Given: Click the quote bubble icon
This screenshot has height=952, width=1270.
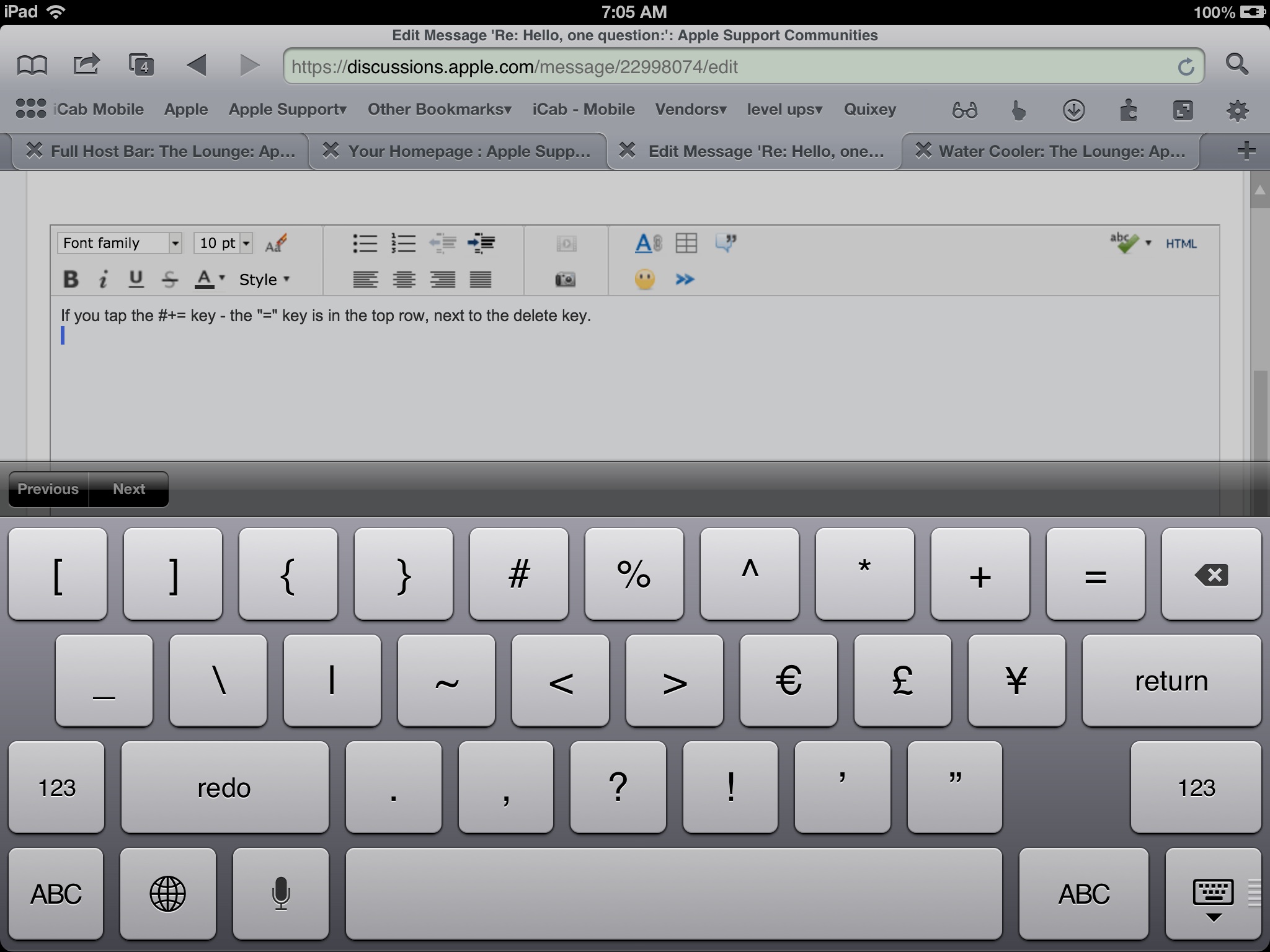Looking at the screenshot, I should point(725,243).
